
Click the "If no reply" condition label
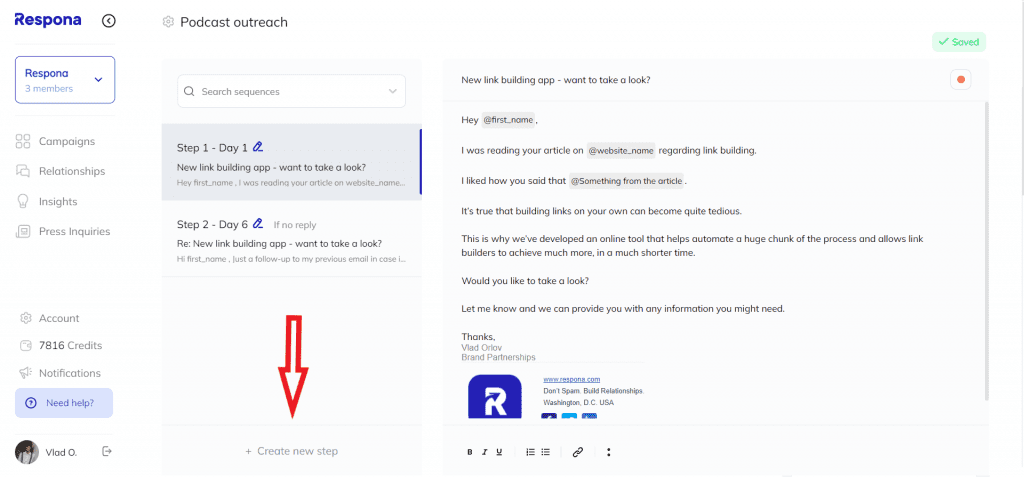click(x=295, y=225)
